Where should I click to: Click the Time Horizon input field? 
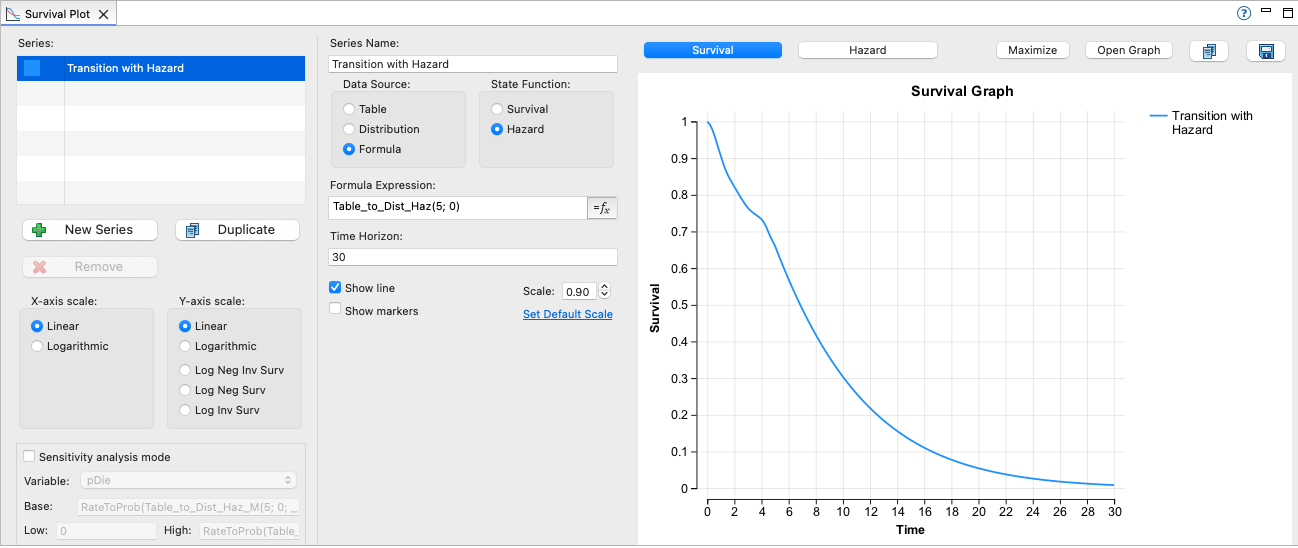[473, 257]
